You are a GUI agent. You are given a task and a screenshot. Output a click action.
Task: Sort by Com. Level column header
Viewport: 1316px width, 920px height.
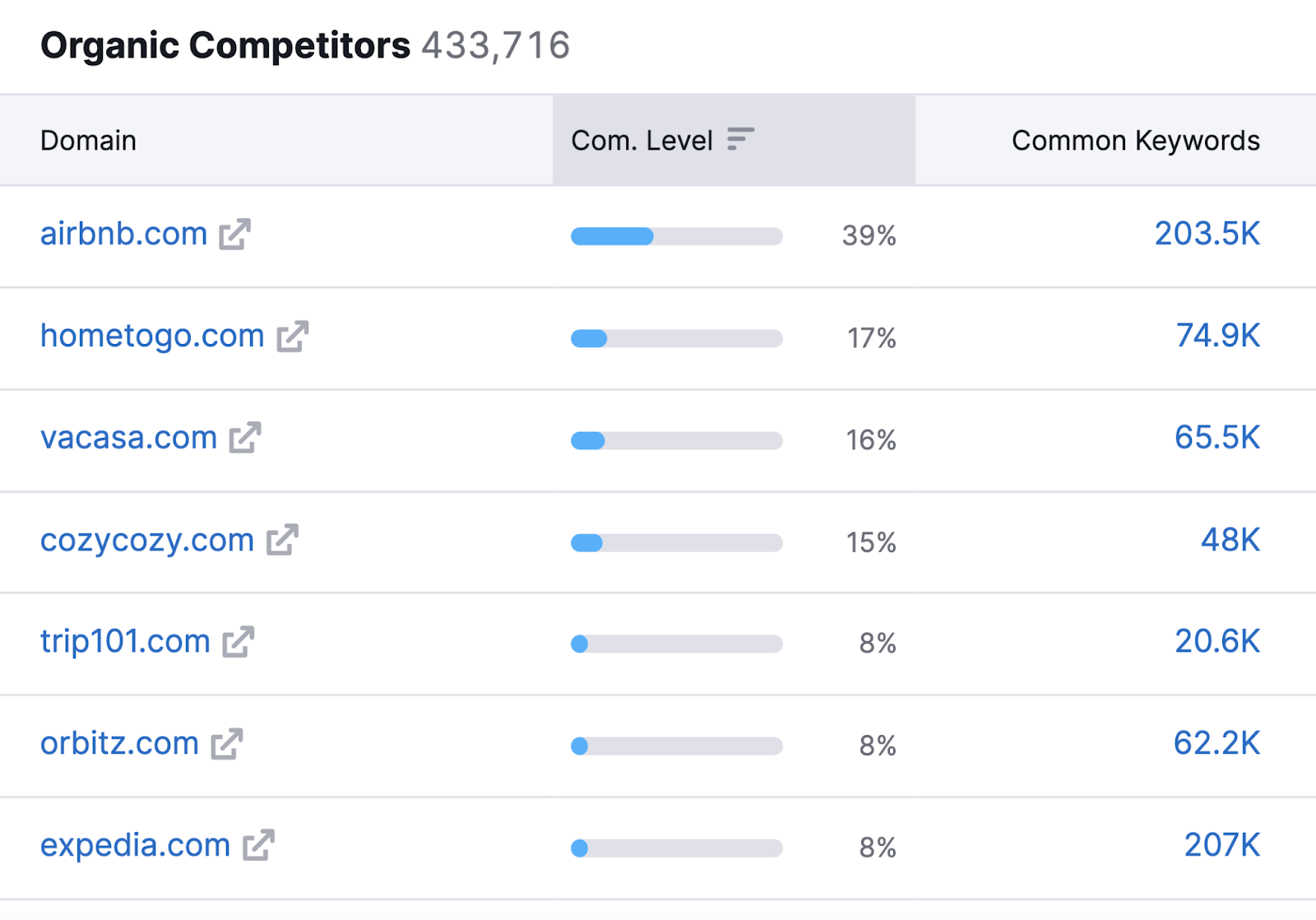coord(642,141)
